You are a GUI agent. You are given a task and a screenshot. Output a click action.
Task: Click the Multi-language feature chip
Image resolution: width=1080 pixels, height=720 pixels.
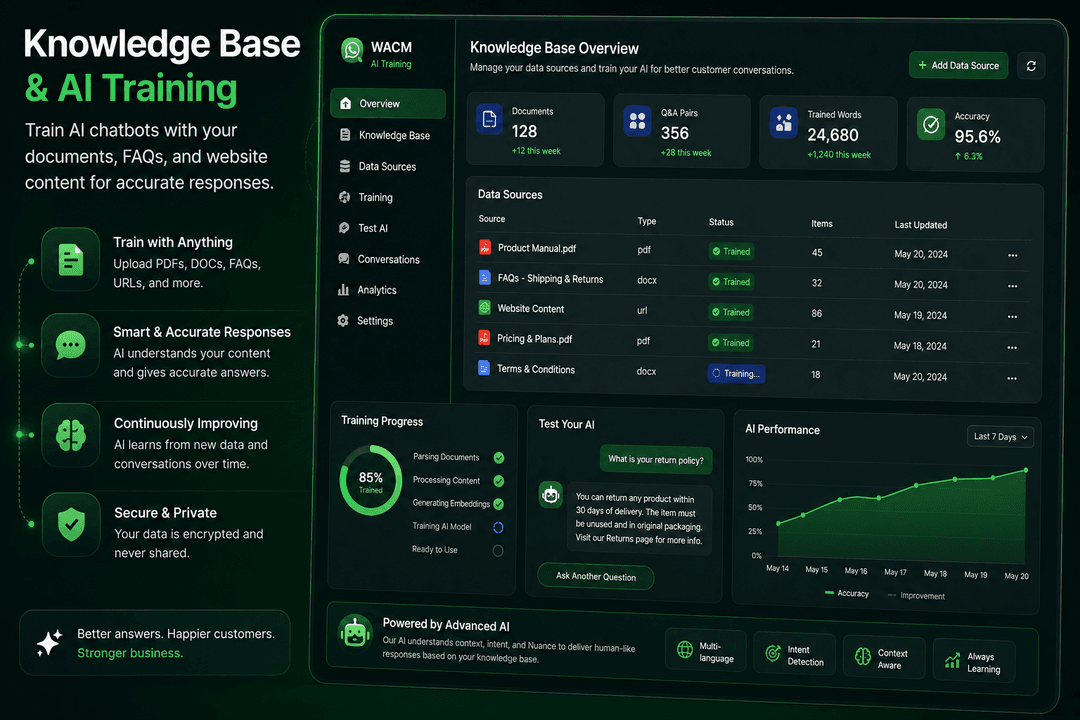[705, 651]
